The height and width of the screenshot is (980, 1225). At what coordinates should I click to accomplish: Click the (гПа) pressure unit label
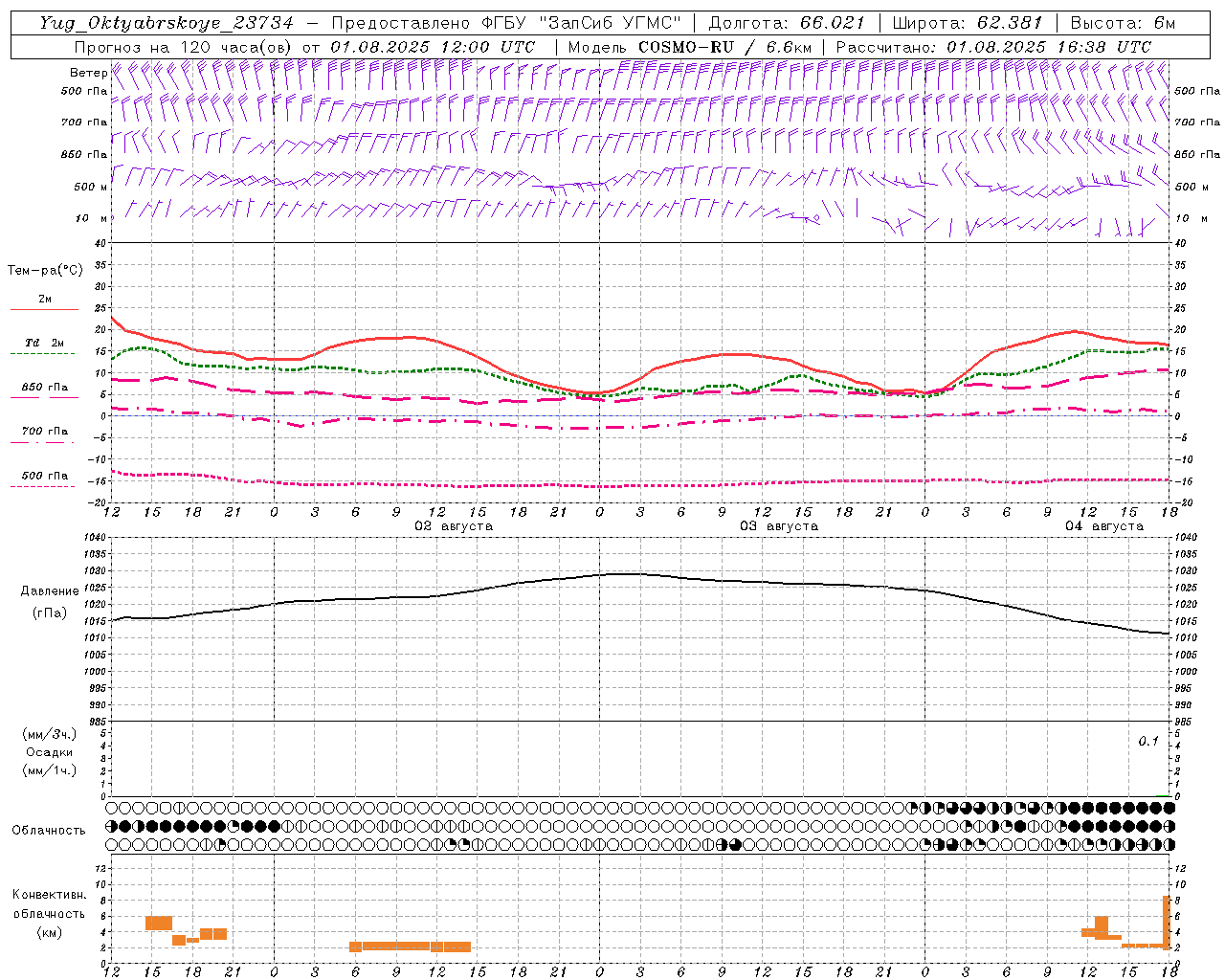point(50,612)
